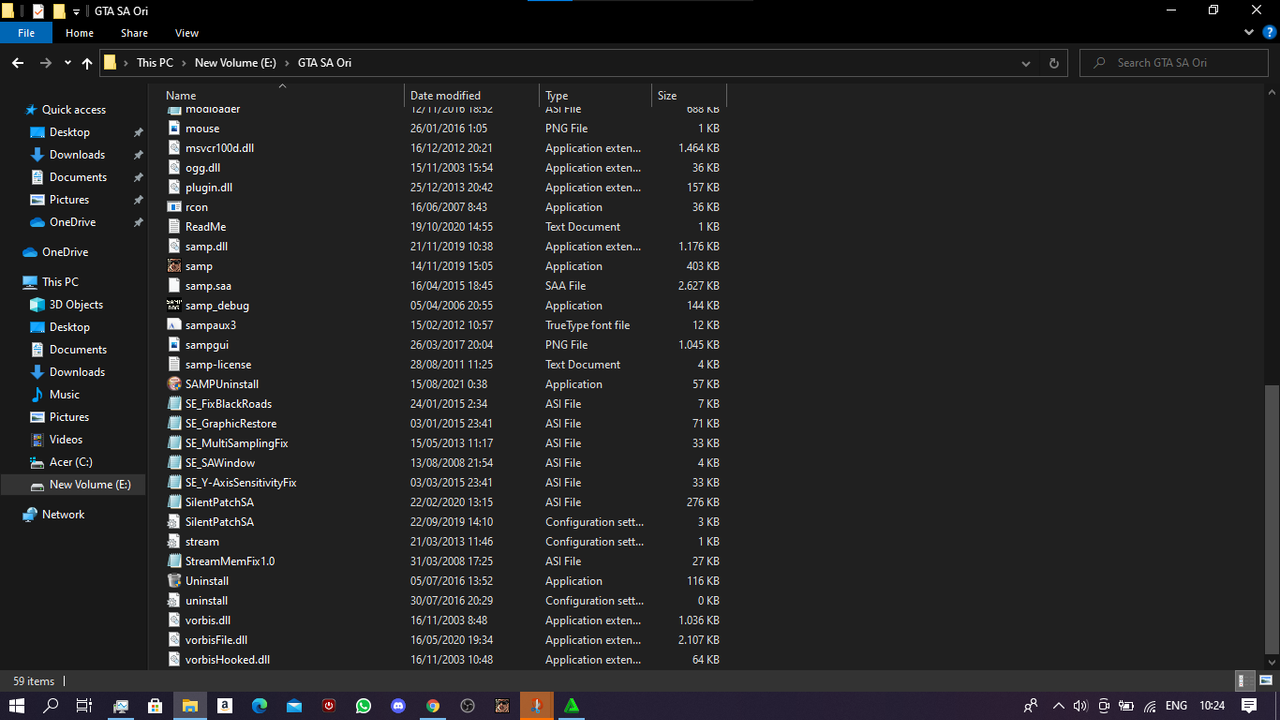Open the address bar history dropdown
Viewport: 1280px width, 720px height.
[1026, 63]
